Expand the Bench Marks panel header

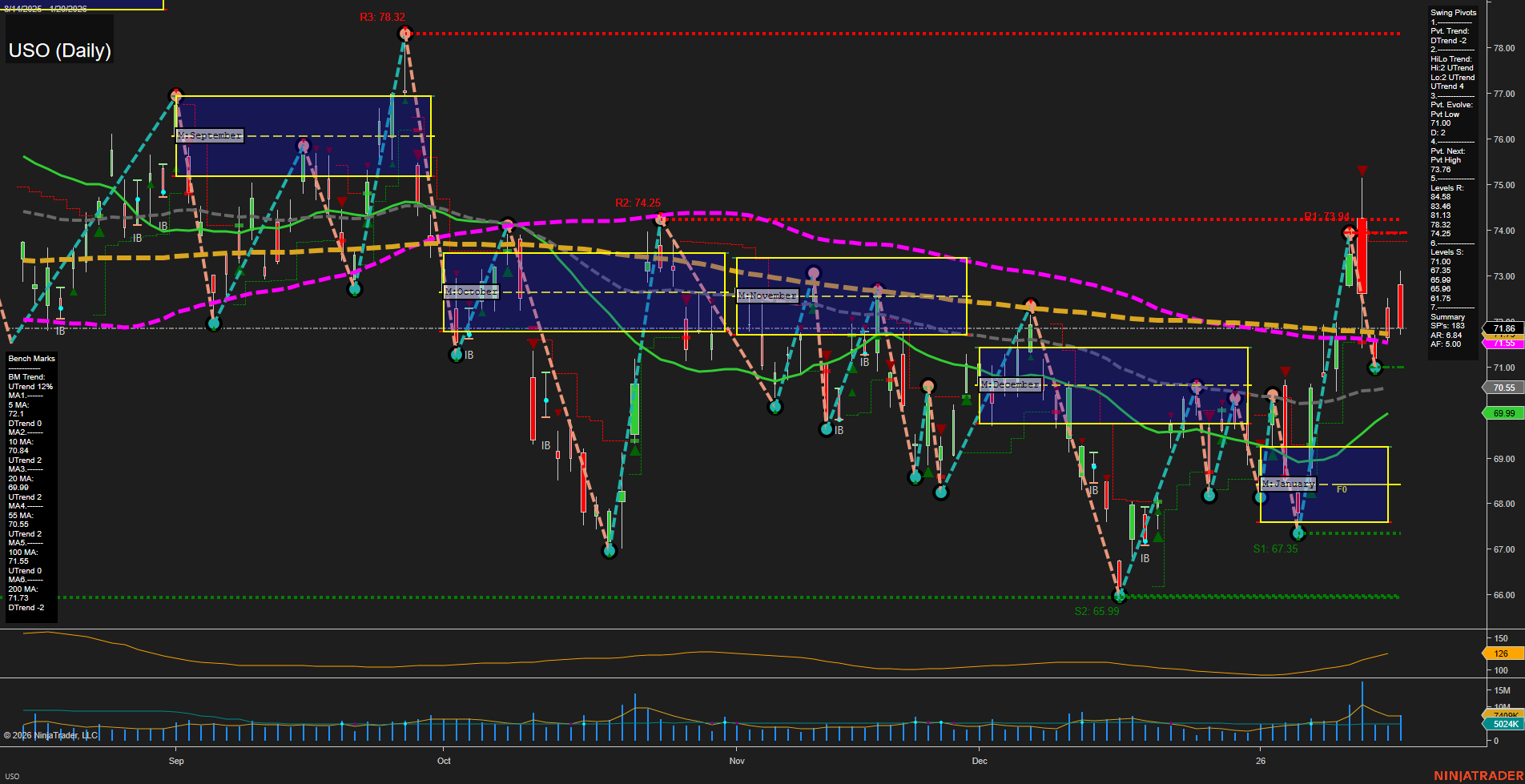click(30, 358)
